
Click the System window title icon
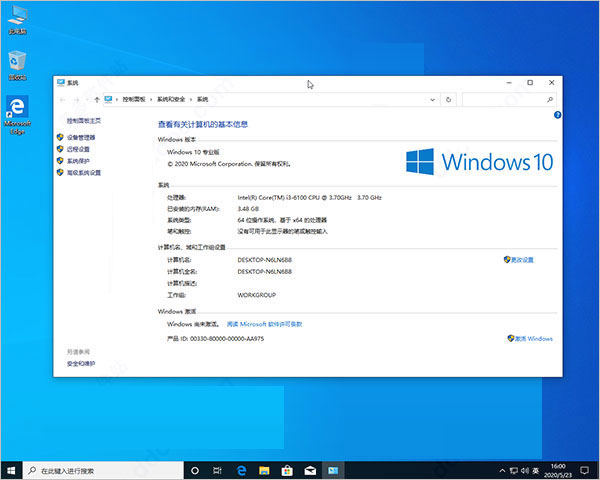point(61,82)
